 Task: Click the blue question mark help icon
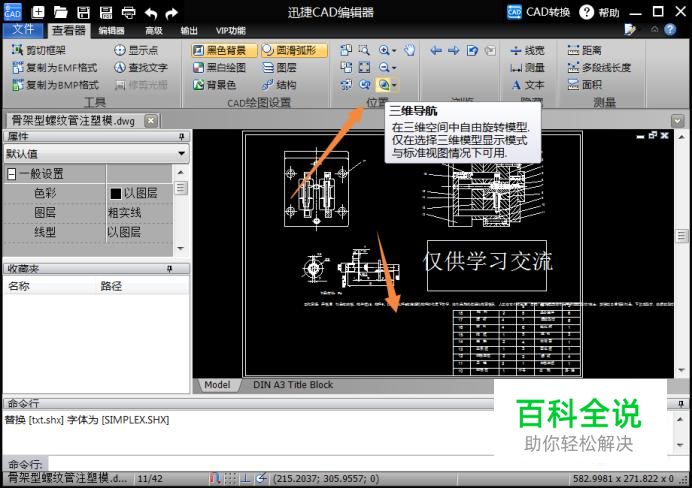click(670, 30)
